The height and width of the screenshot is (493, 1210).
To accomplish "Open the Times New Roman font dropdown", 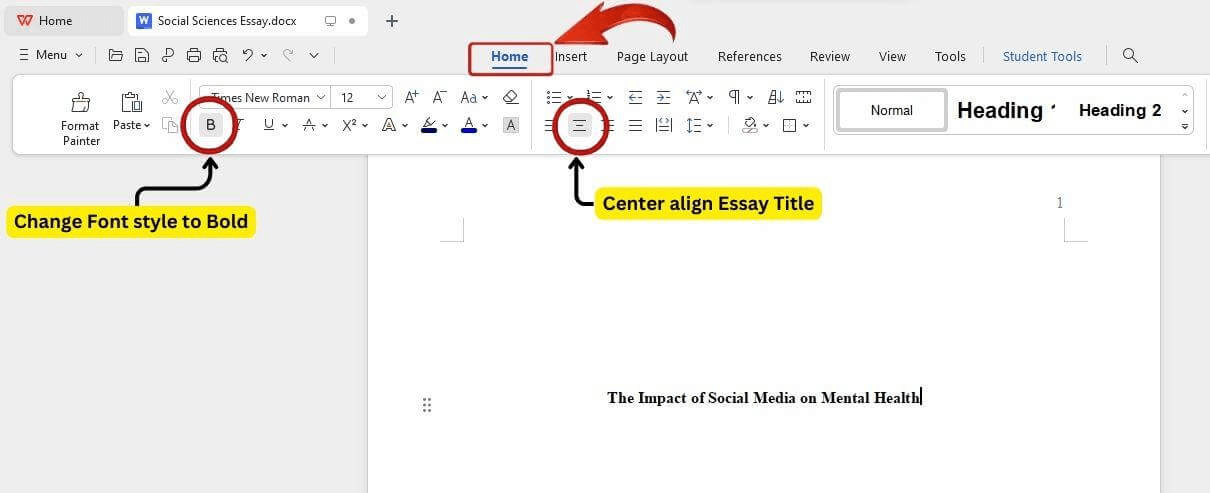I will click(x=266, y=97).
